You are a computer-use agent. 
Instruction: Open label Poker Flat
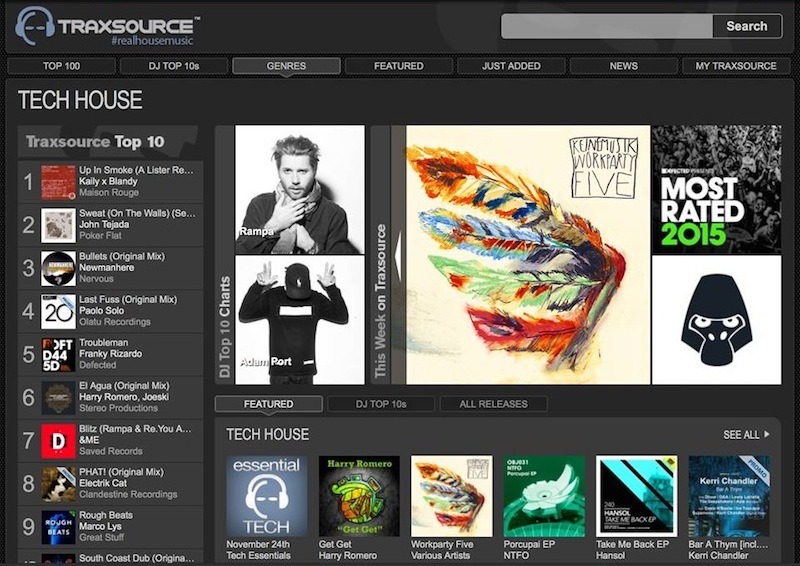click(100, 235)
